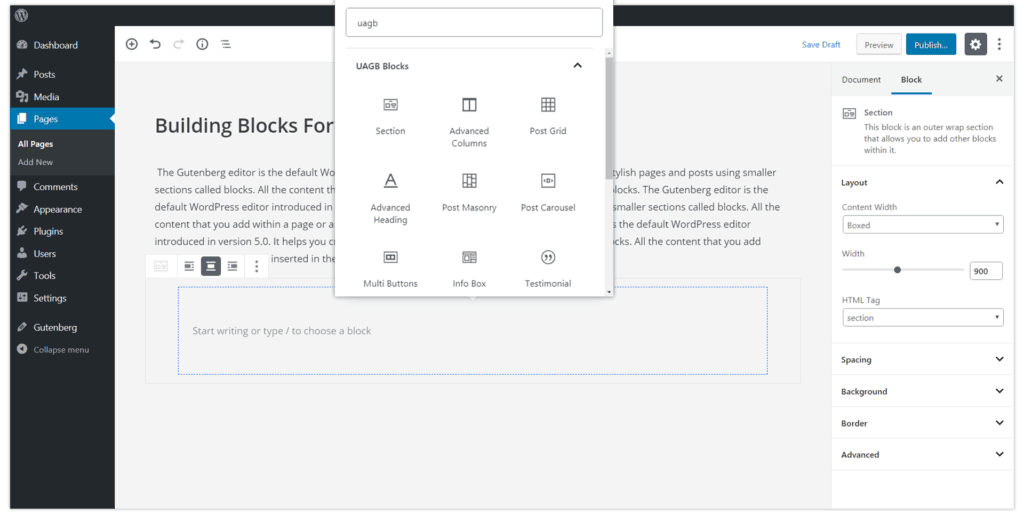Switch to the Document tab
This screenshot has height=514, width=1024.
pyautogui.click(x=861, y=80)
